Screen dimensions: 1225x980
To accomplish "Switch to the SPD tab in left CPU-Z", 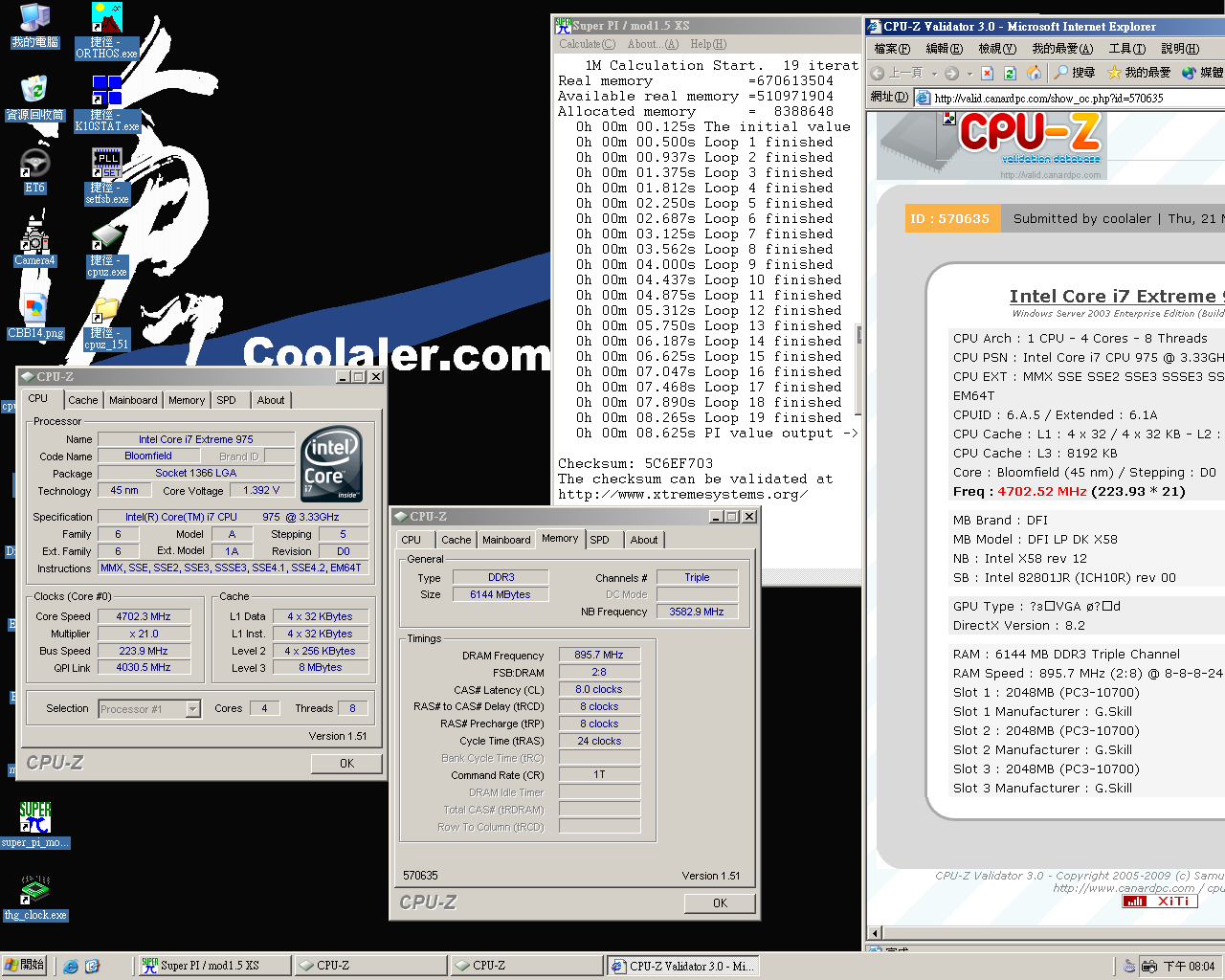I will pyautogui.click(x=226, y=400).
